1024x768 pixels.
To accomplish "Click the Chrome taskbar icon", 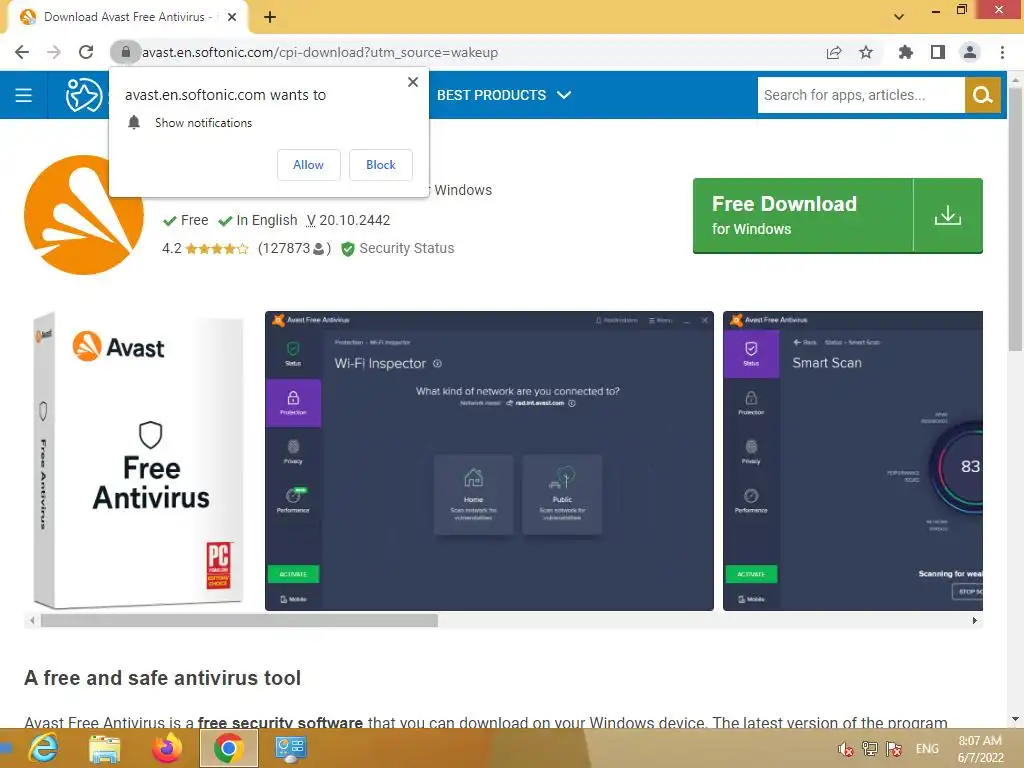I will click(228, 748).
